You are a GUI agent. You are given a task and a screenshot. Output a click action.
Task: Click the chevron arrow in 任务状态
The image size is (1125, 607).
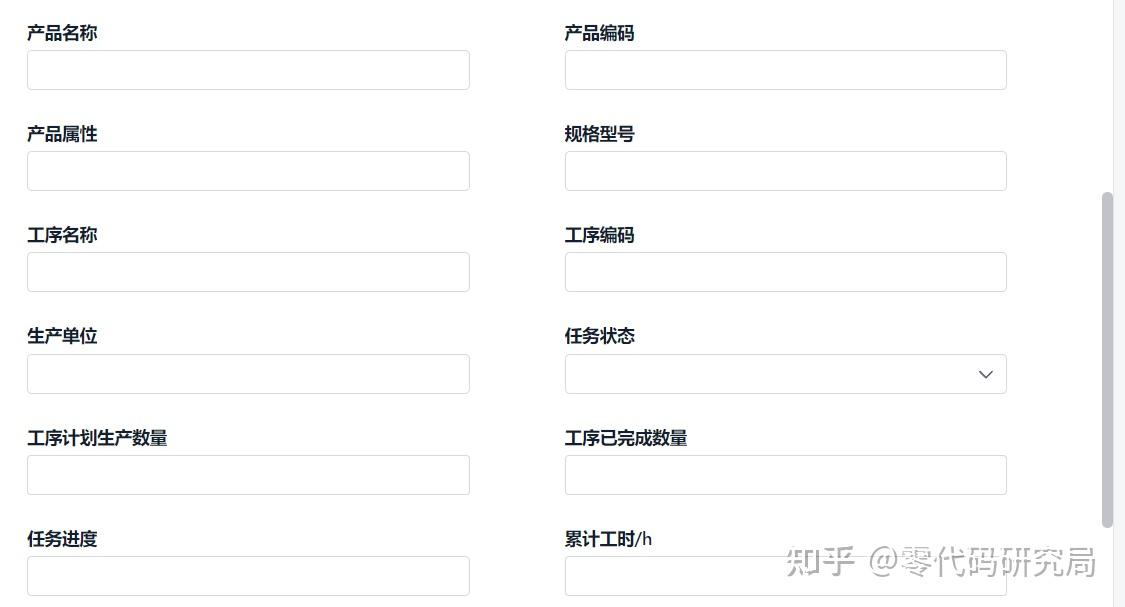(x=985, y=374)
